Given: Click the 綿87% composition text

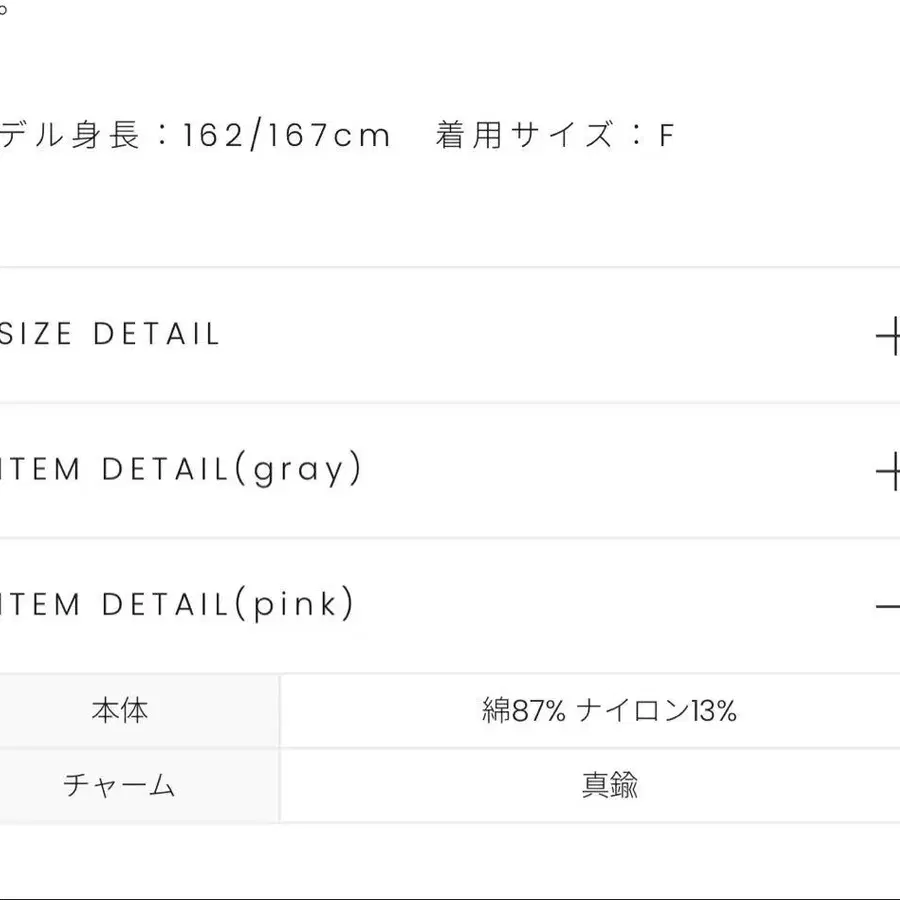Looking at the screenshot, I should [x=524, y=711].
